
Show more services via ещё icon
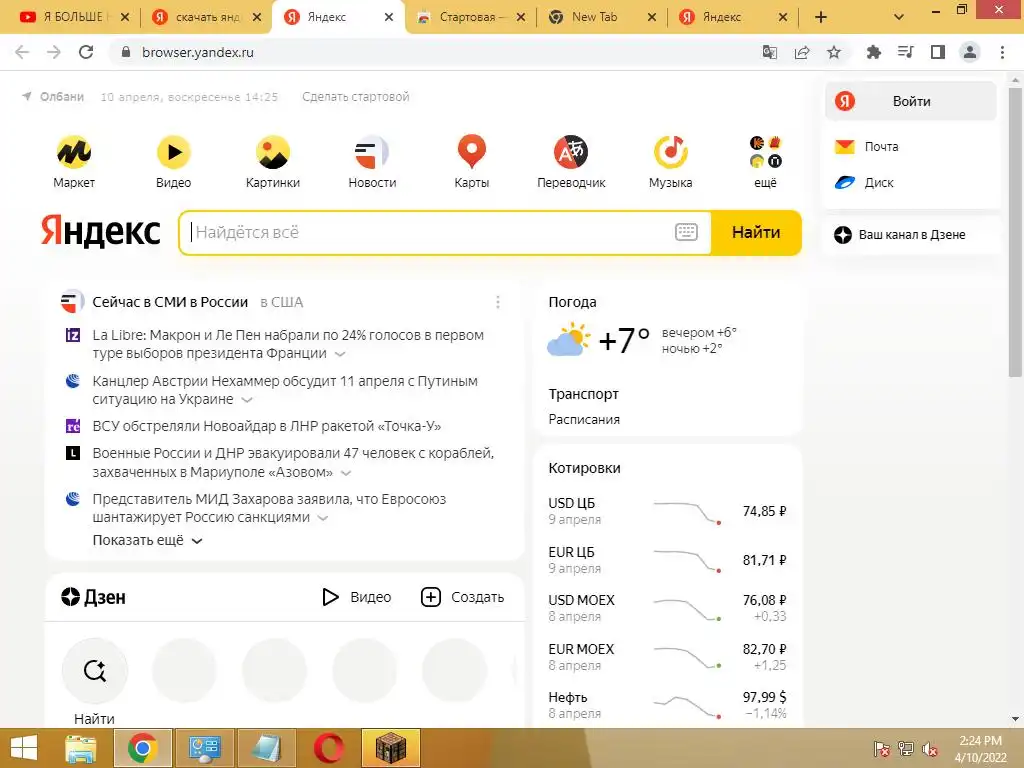765,152
